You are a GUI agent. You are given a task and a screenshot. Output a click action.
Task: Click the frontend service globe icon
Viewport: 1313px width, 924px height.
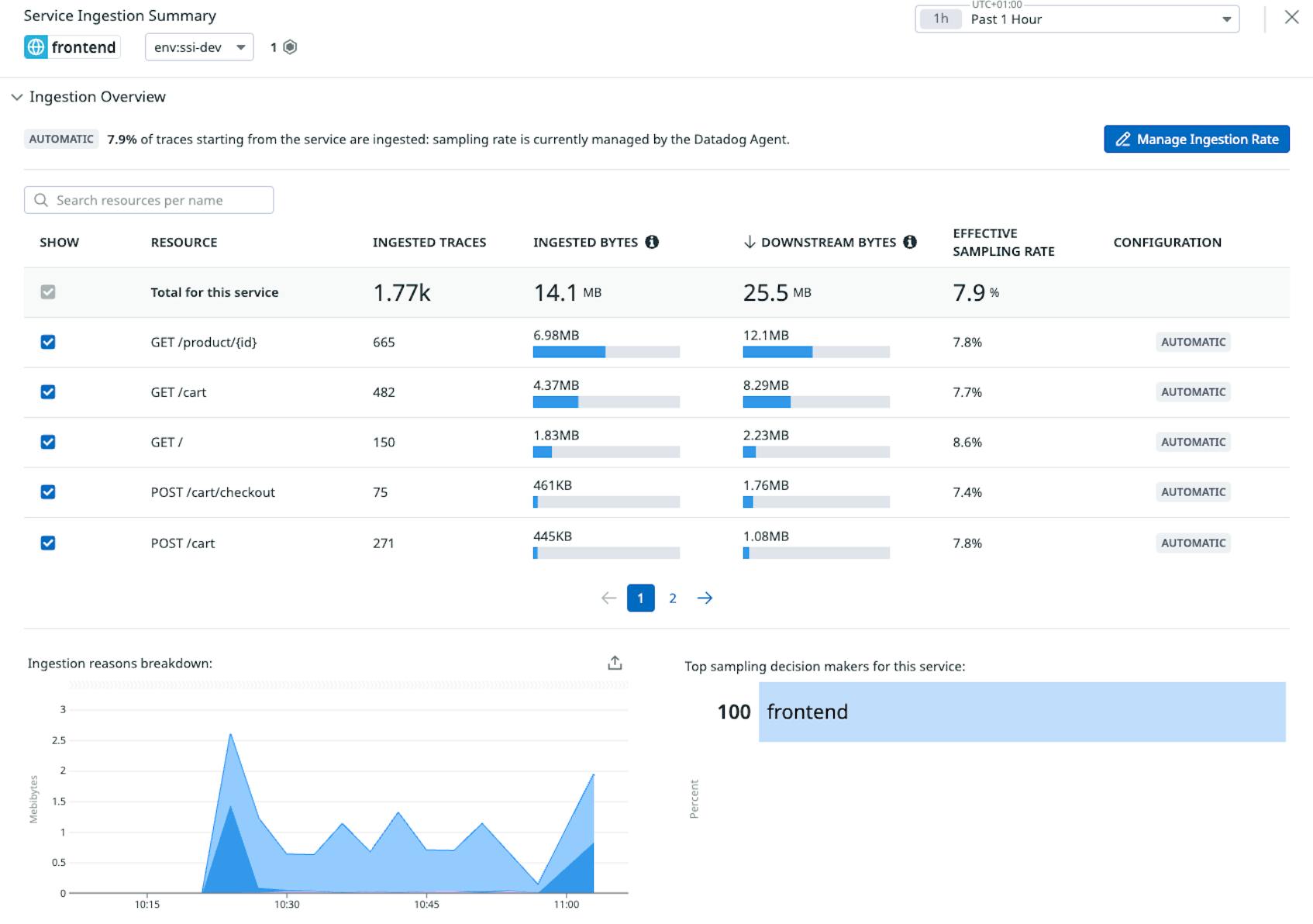coord(36,47)
